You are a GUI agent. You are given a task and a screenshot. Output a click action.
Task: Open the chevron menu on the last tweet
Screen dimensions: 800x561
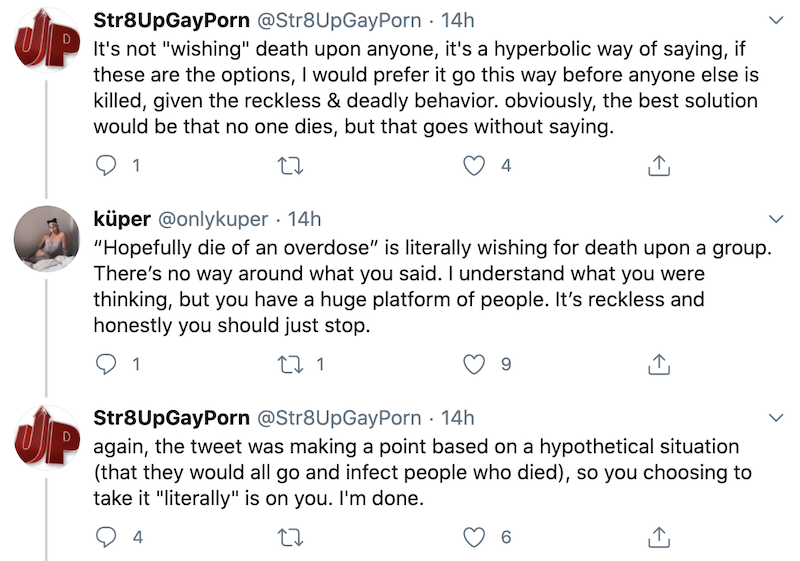click(777, 417)
